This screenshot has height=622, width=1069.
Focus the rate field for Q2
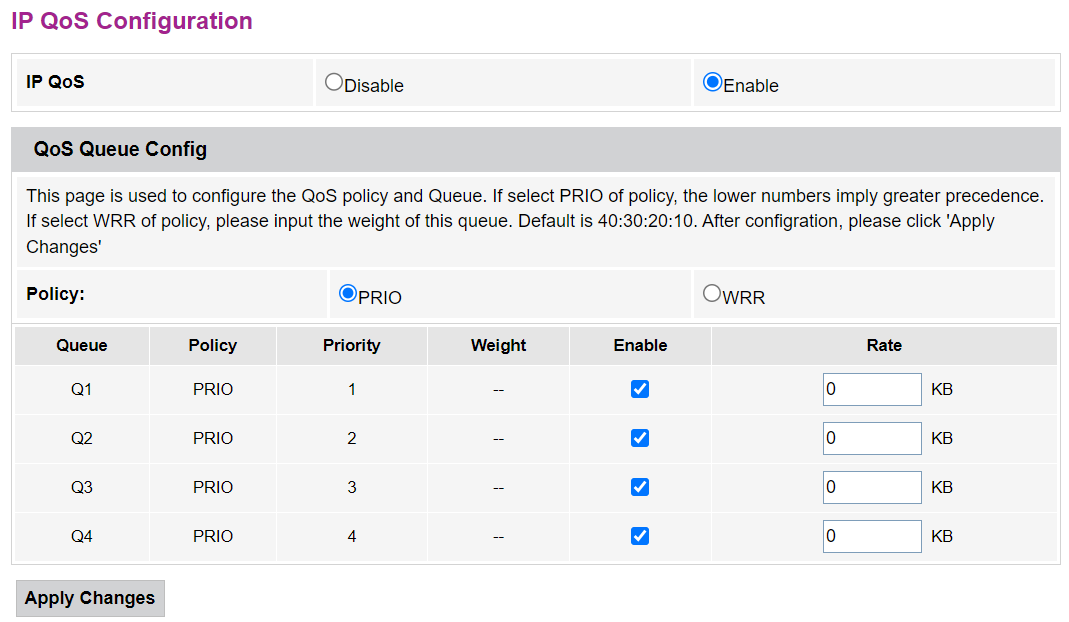coord(871,438)
